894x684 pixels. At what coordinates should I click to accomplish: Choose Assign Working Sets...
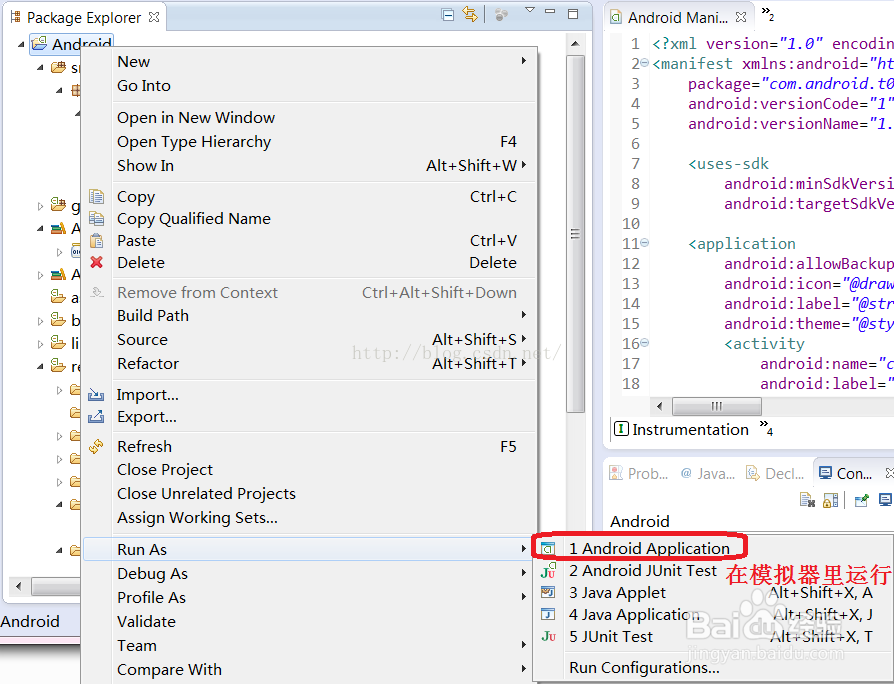310,518
